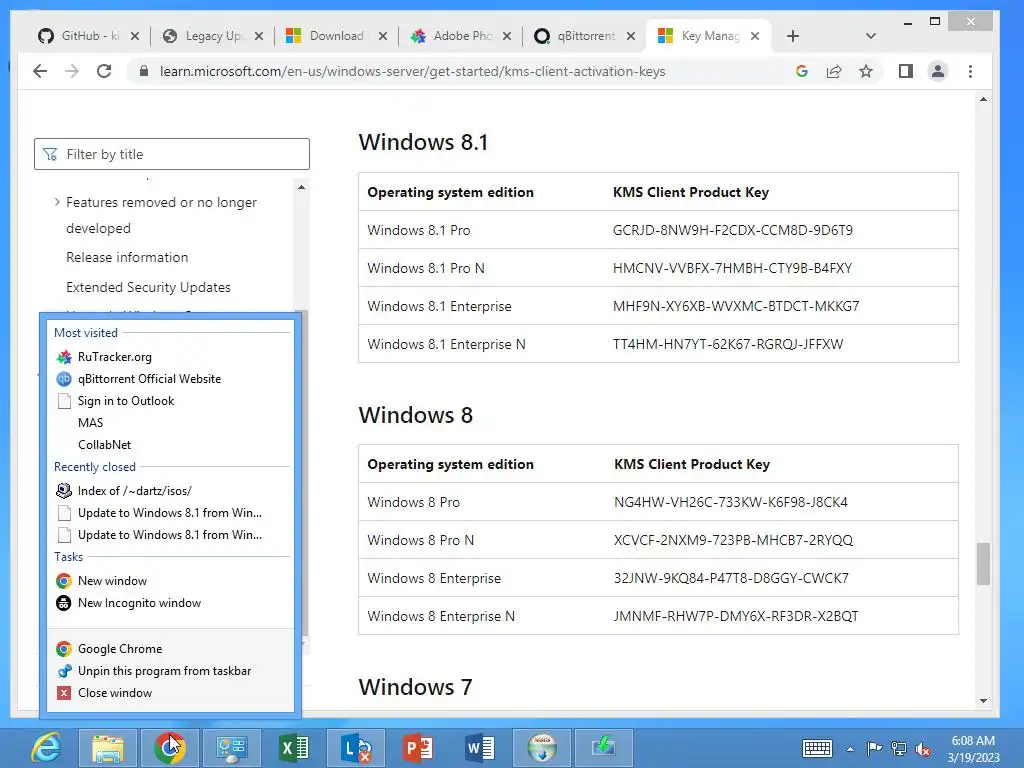Click the page scroll down arrow
This screenshot has height=768, width=1024.
[984, 701]
